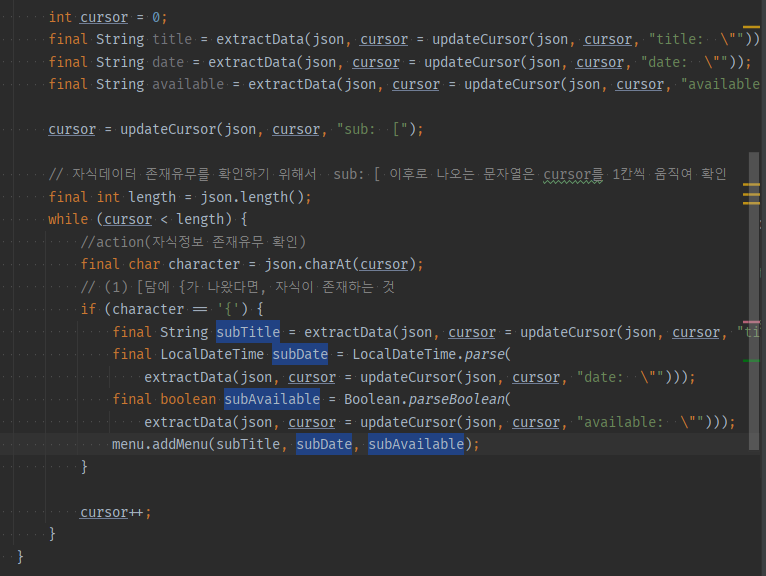Click the 'cursor++;' statement
766x576 pixels.
pos(116,512)
